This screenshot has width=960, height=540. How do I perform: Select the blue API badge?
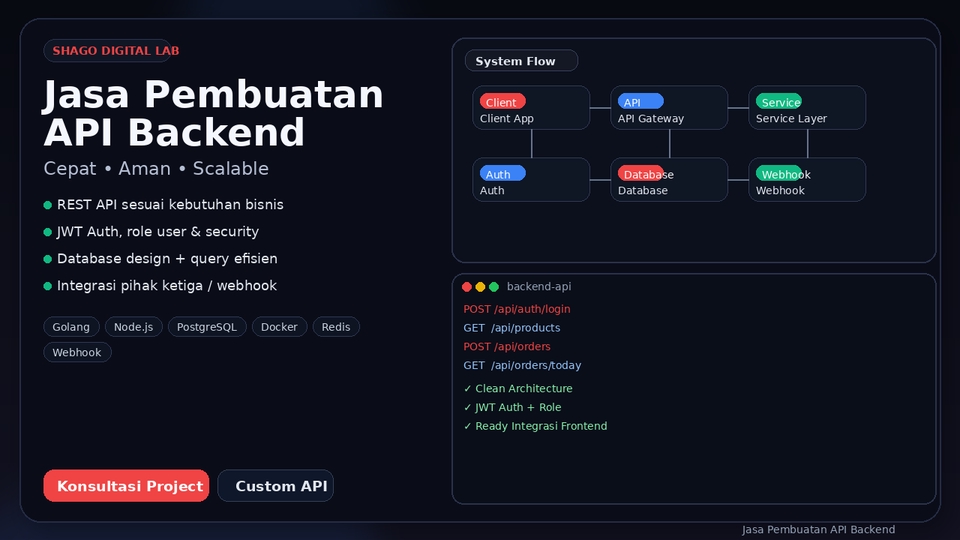(640, 102)
